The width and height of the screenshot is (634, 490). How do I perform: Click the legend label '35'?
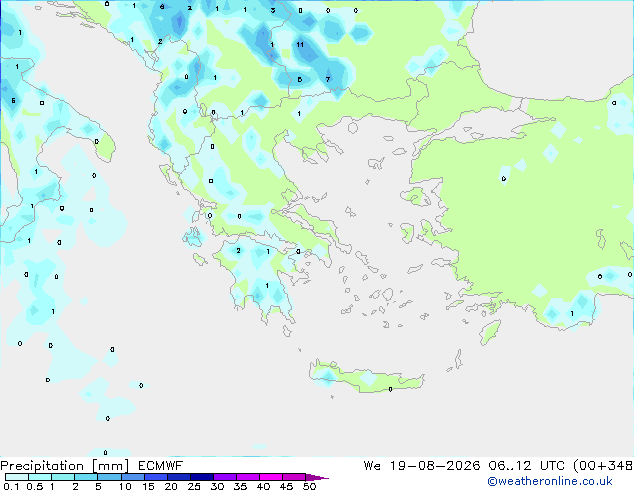(240, 486)
